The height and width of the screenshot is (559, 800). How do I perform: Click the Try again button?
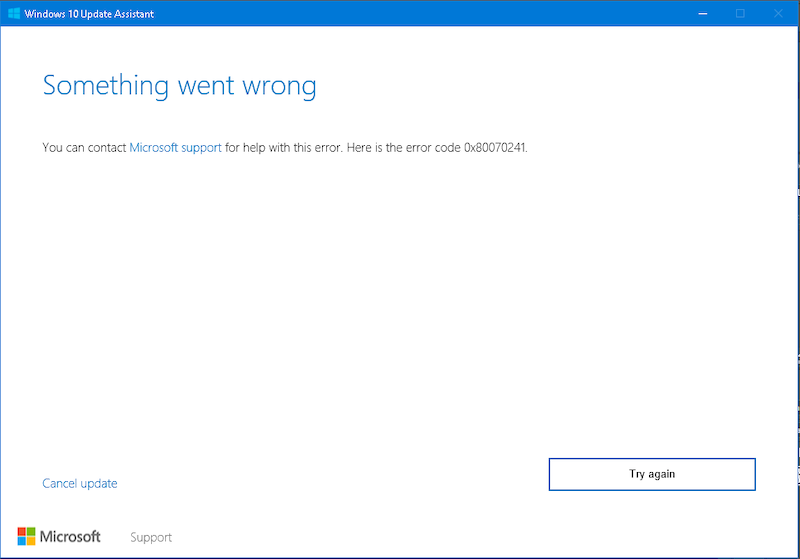pyautogui.click(x=652, y=474)
